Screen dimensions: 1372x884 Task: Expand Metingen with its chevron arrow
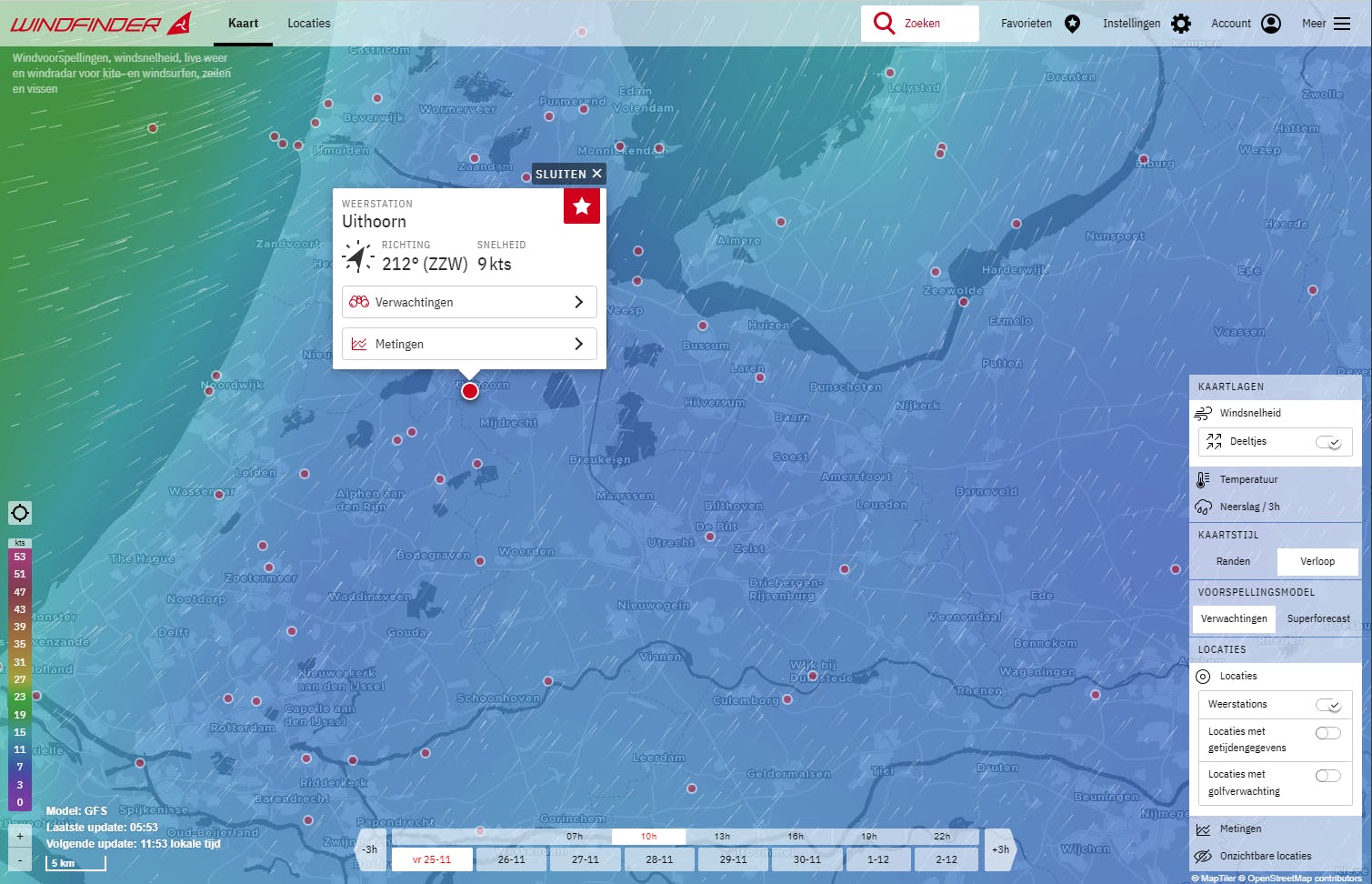[579, 344]
